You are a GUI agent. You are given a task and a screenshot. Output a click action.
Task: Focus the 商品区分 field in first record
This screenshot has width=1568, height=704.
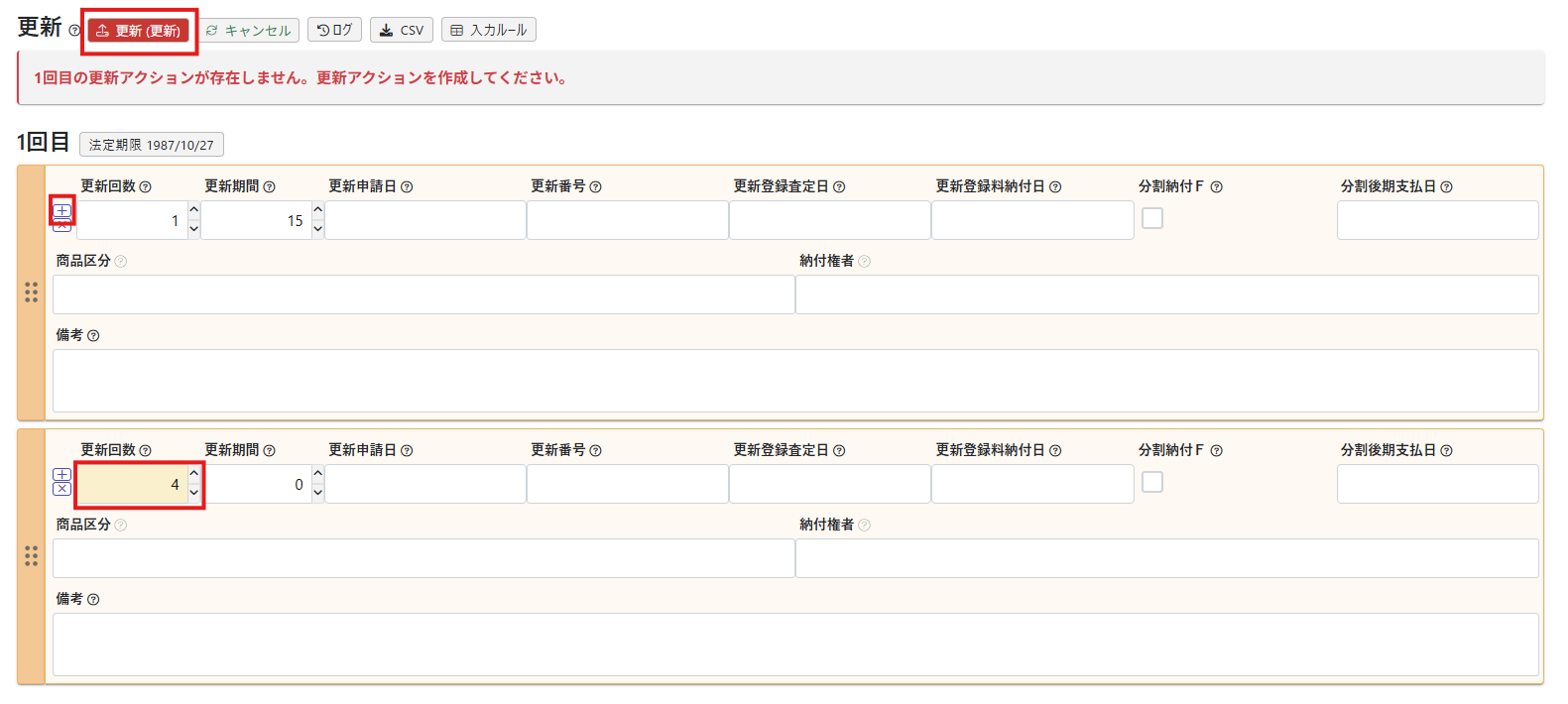423,294
